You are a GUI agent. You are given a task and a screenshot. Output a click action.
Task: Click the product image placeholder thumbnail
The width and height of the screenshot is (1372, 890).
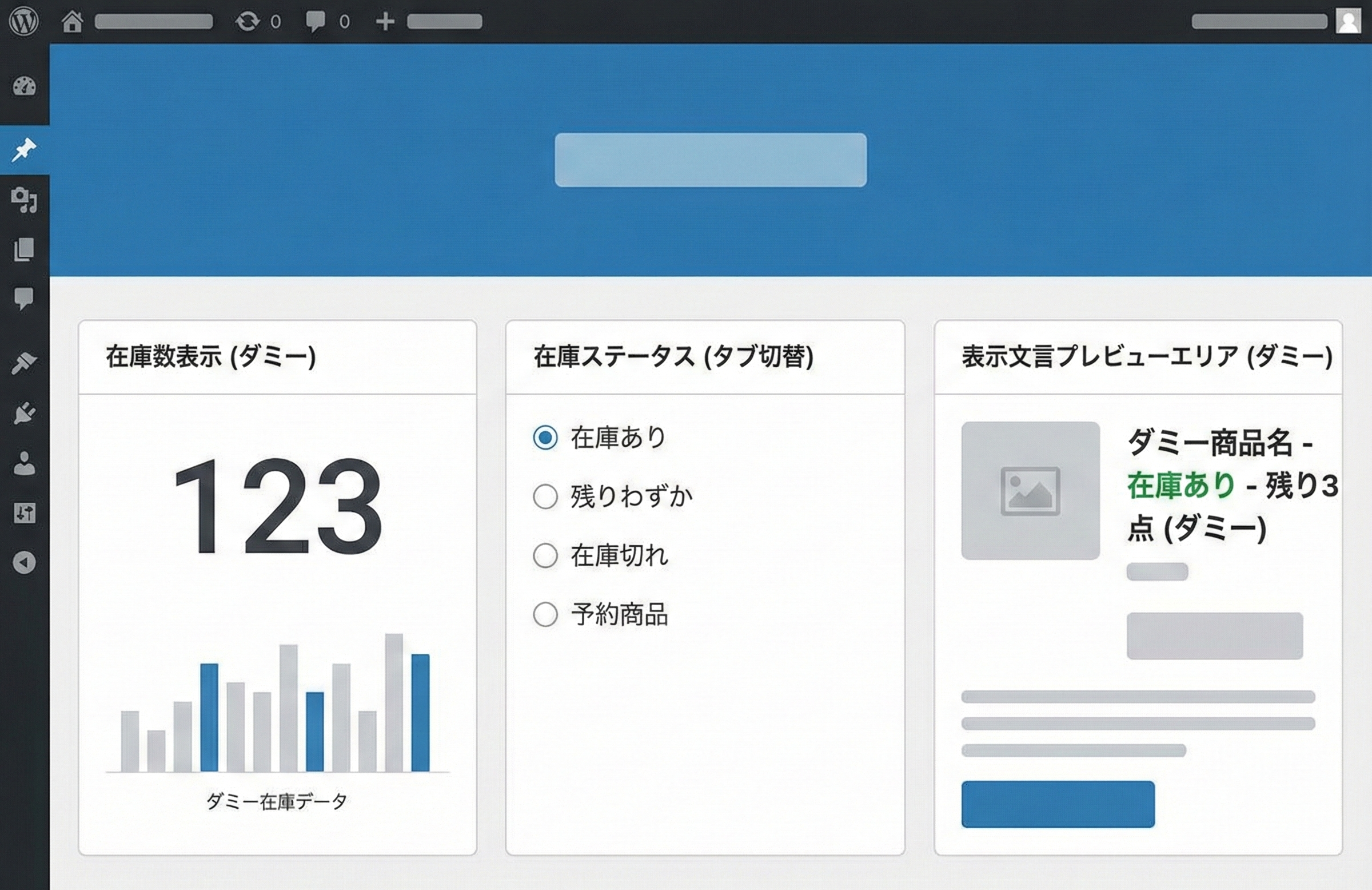[x=1031, y=491]
